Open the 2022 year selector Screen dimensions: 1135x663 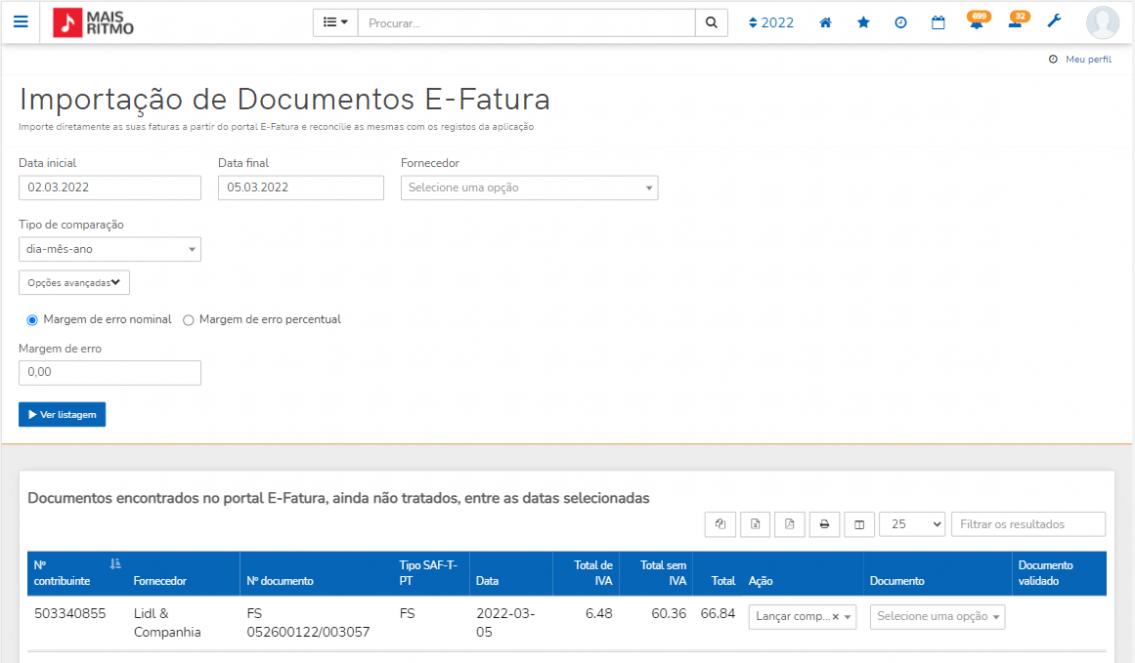(x=771, y=23)
